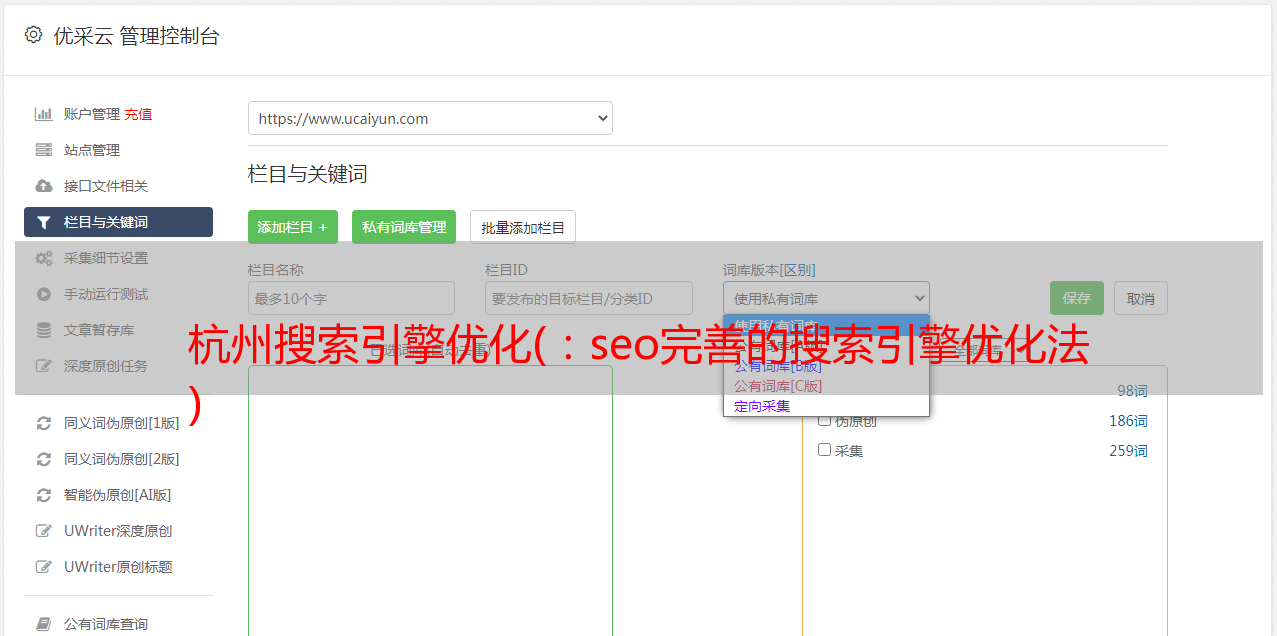Click the 栏目名称 input field
The image size is (1277, 636).
tap(351, 298)
